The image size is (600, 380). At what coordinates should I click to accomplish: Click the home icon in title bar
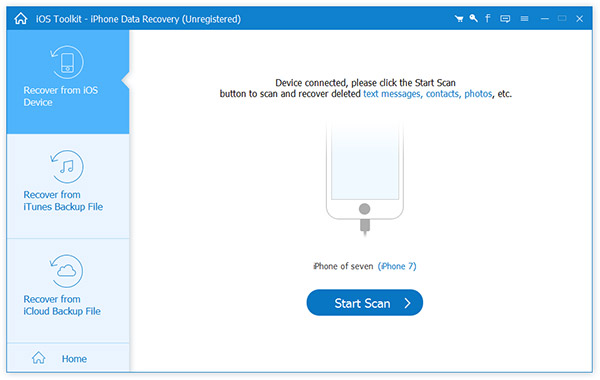pyautogui.click(x=21, y=18)
